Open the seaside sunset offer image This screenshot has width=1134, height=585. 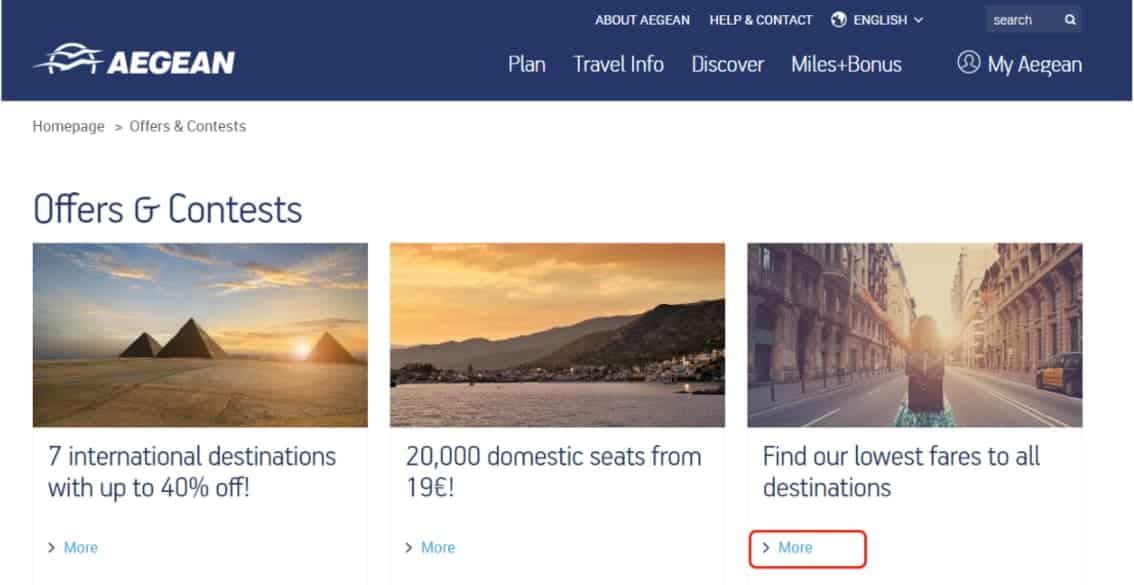[558, 335]
